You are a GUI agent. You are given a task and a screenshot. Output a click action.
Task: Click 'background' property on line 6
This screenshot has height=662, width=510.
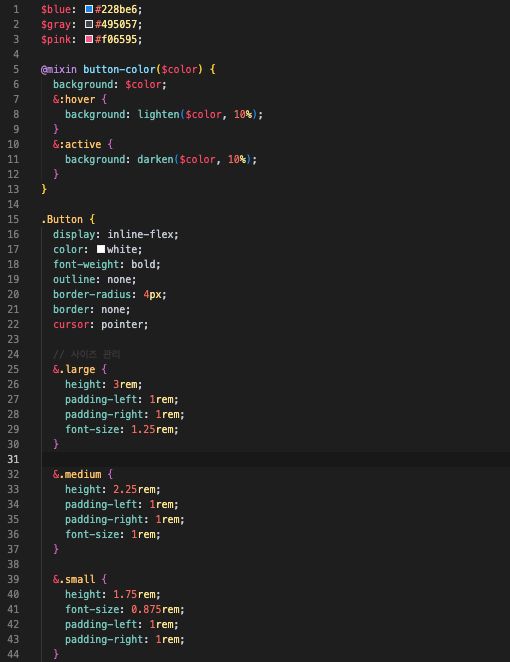coord(83,84)
